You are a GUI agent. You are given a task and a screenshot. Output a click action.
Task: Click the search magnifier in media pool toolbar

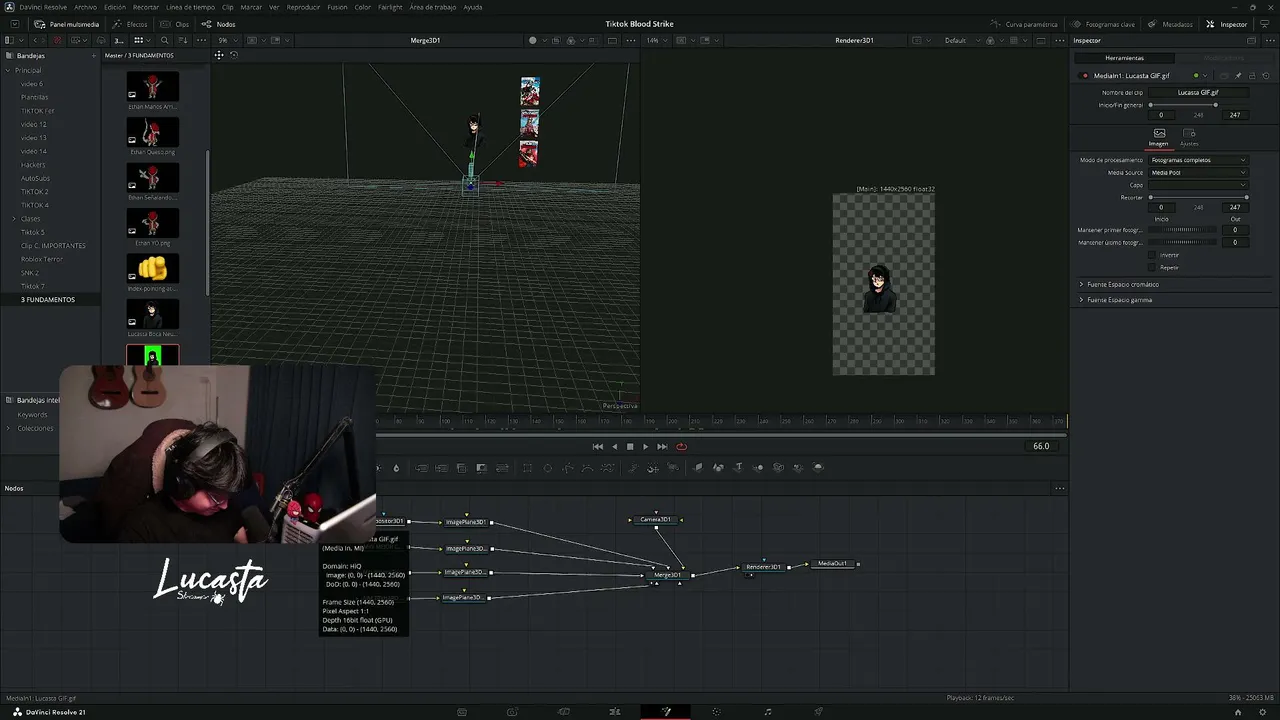pos(164,40)
